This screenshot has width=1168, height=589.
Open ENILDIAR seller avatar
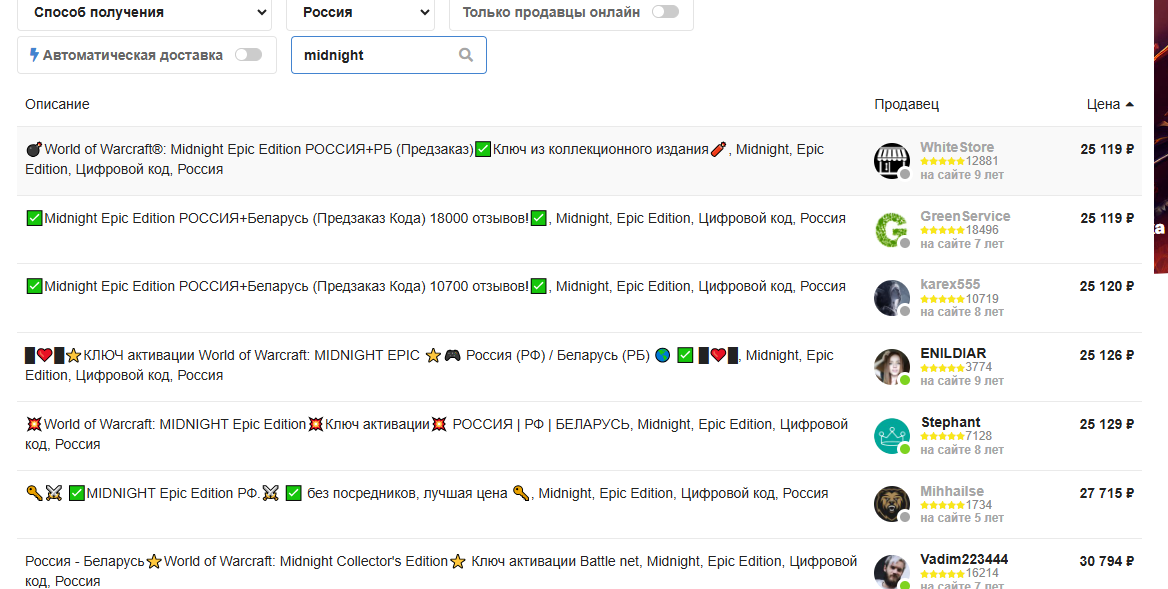pyautogui.click(x=892, y=366)
